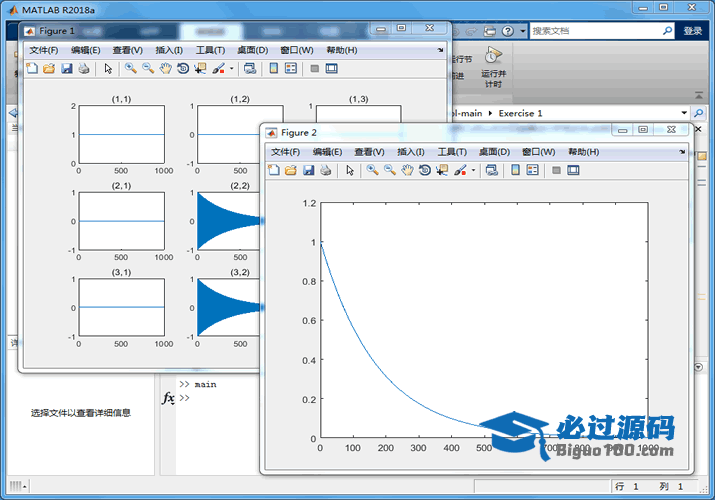This screenshot has width=715, height=500.
Task: Click the fx function browser icon
Action: click(168, 398)
